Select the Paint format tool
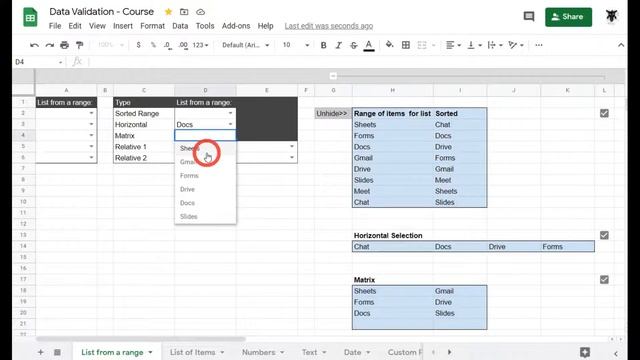The image size is (640, 360). click(x=80, y=45)
